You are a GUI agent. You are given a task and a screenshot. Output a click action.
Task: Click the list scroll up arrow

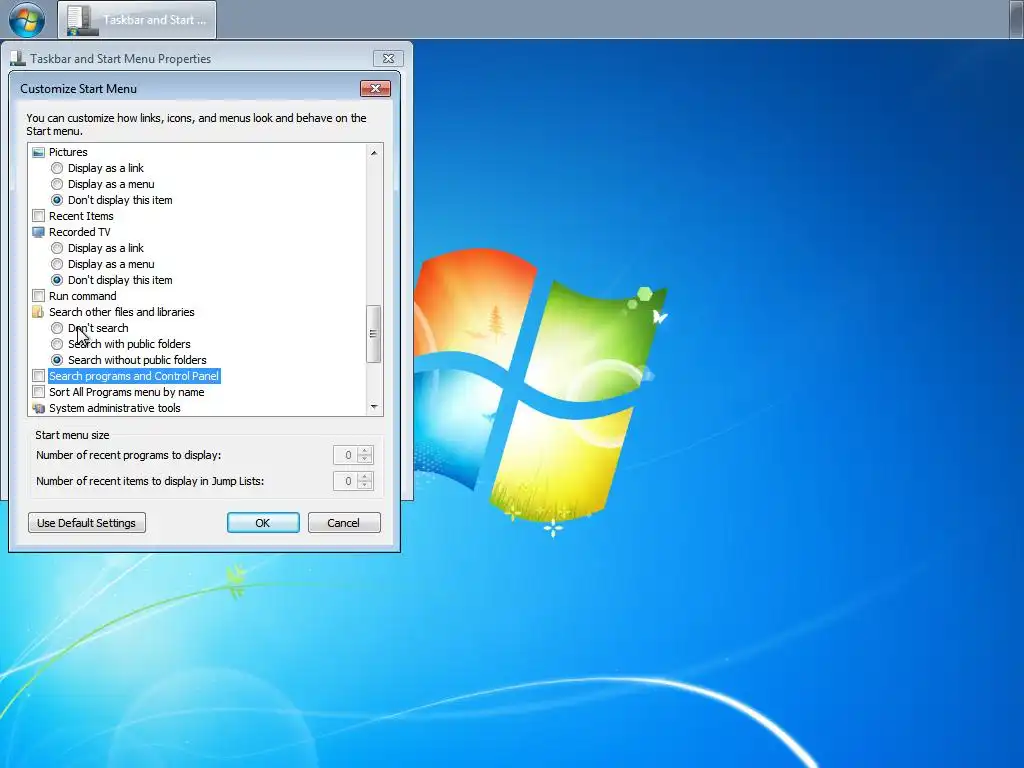(x=374, y=152)
